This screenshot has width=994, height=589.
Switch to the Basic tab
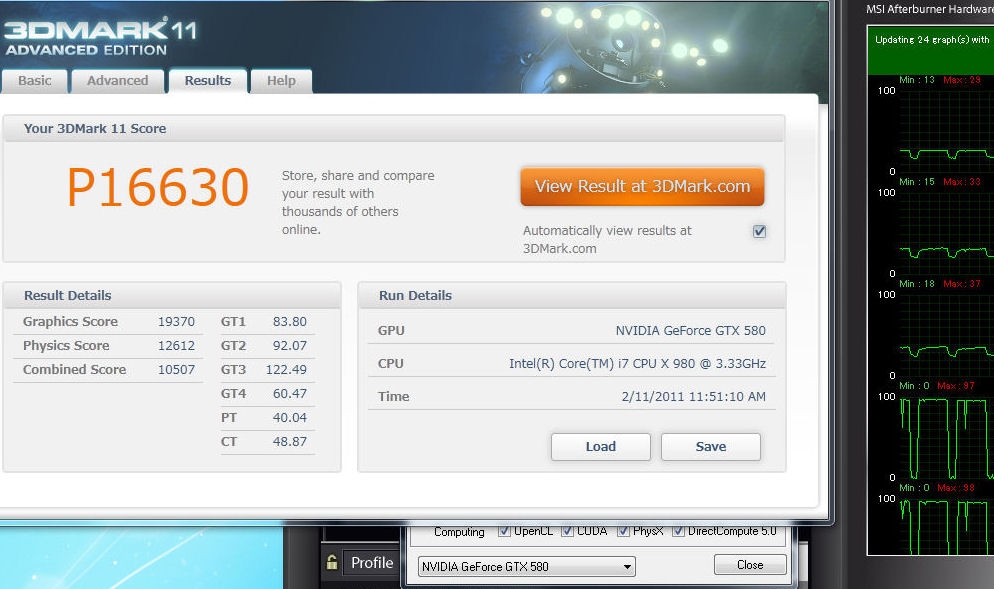34,81
